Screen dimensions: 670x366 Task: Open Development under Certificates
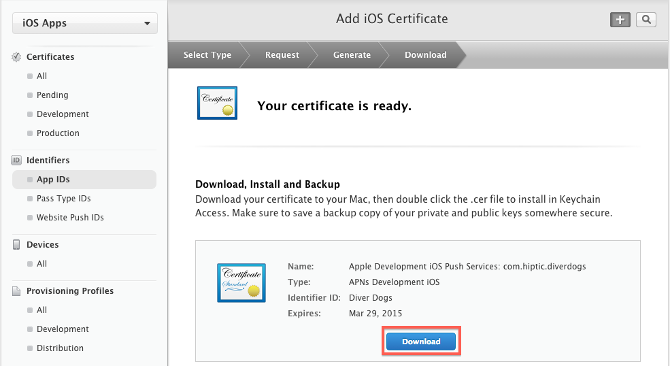62,114
